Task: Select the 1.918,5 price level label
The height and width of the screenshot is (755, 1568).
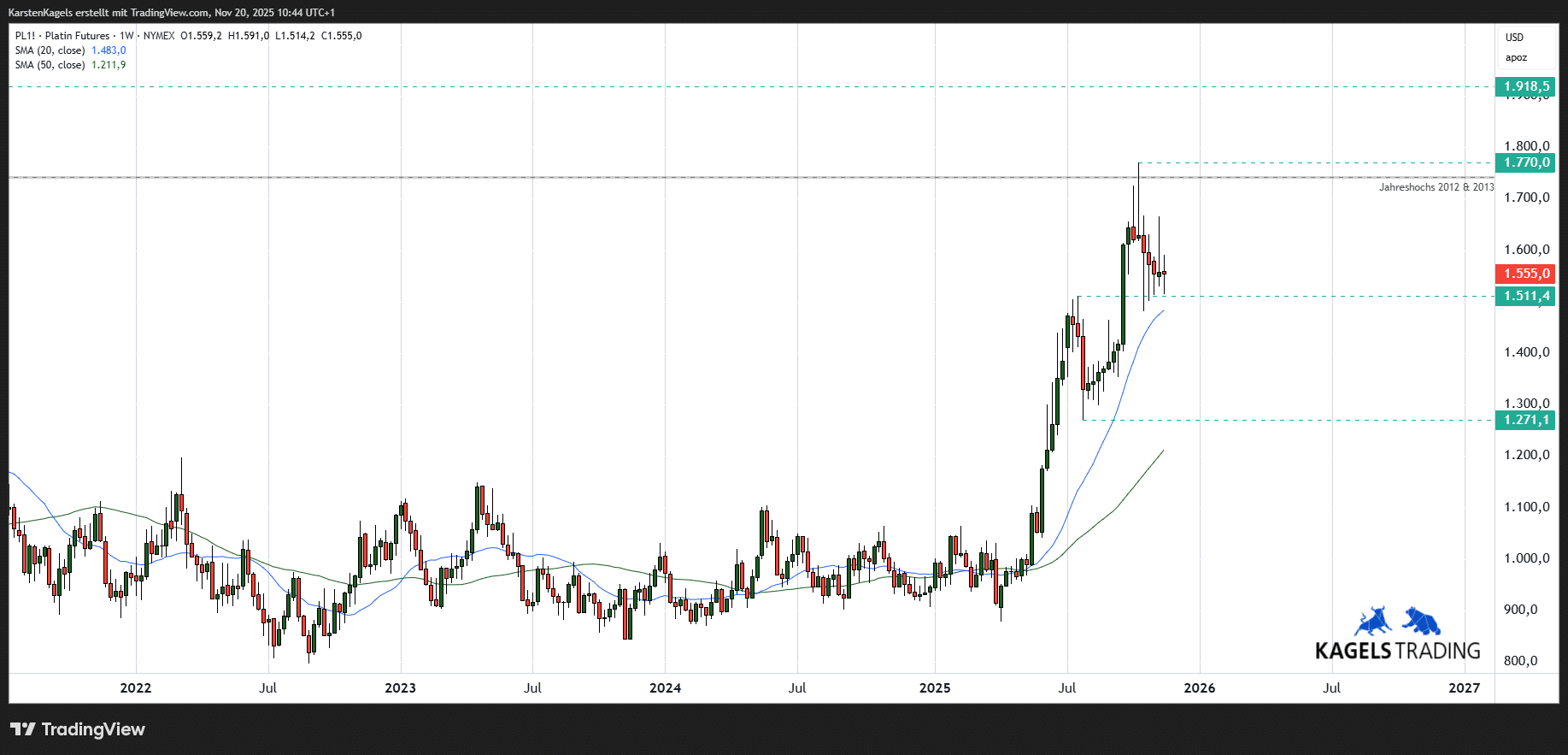Action: click(1525, 86)
